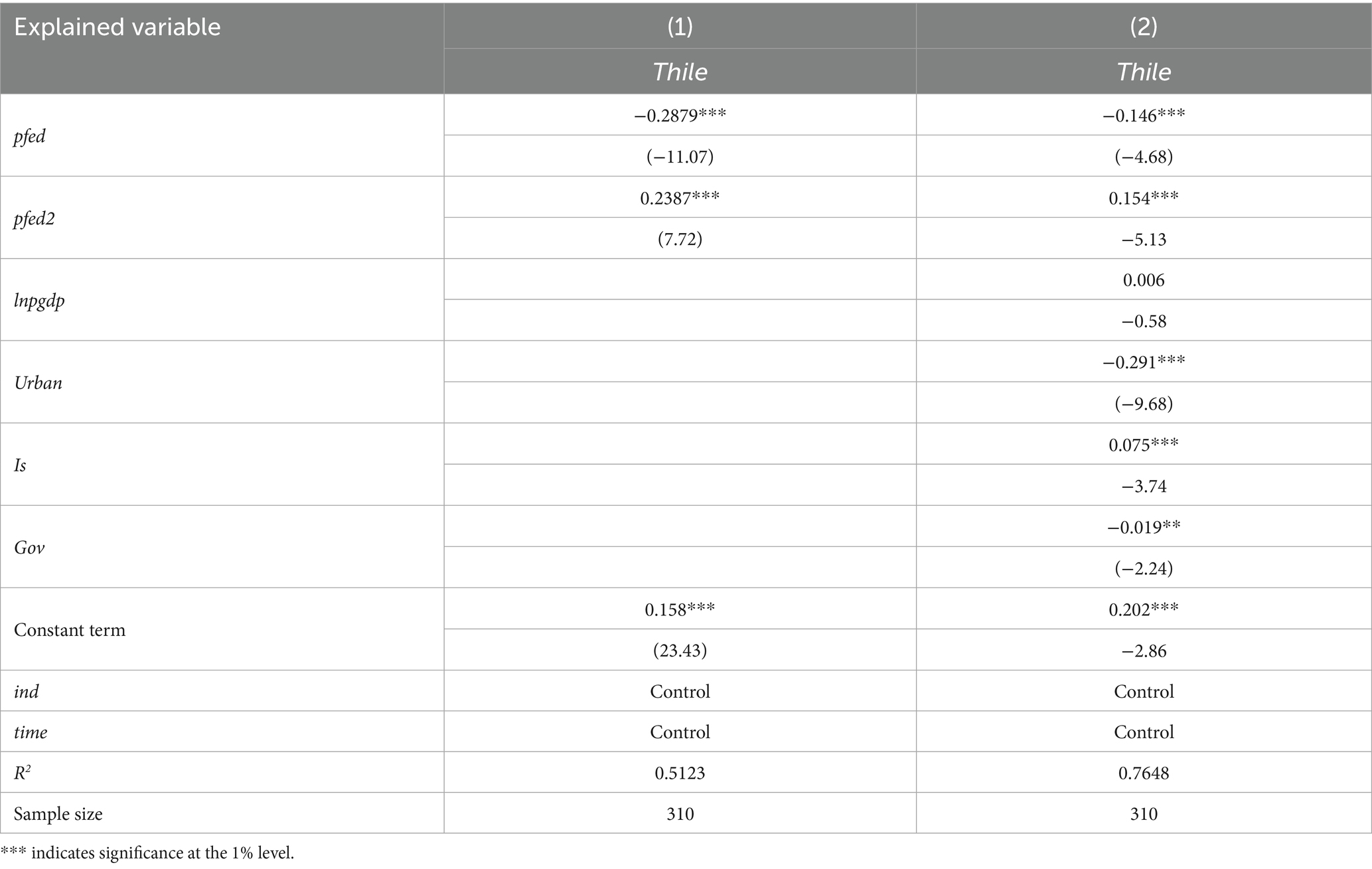Click the 'Explained variable' header cell

pos(117,27)
